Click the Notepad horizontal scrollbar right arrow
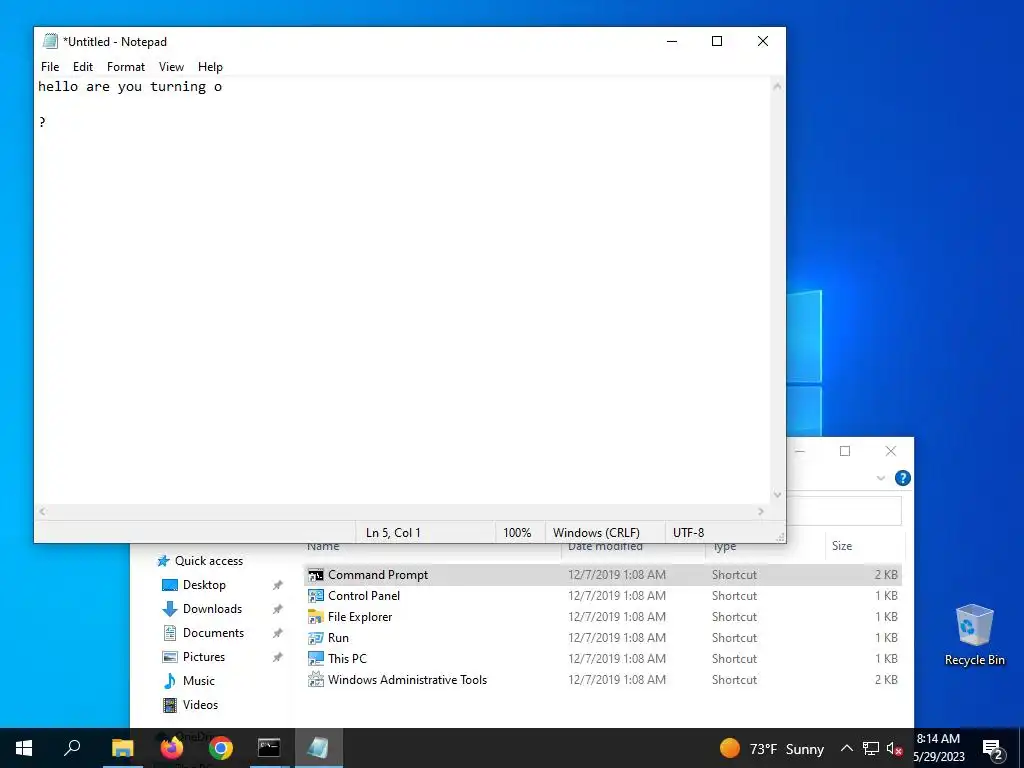This screenshot has width=1024, height=768. tap(761, 512)
